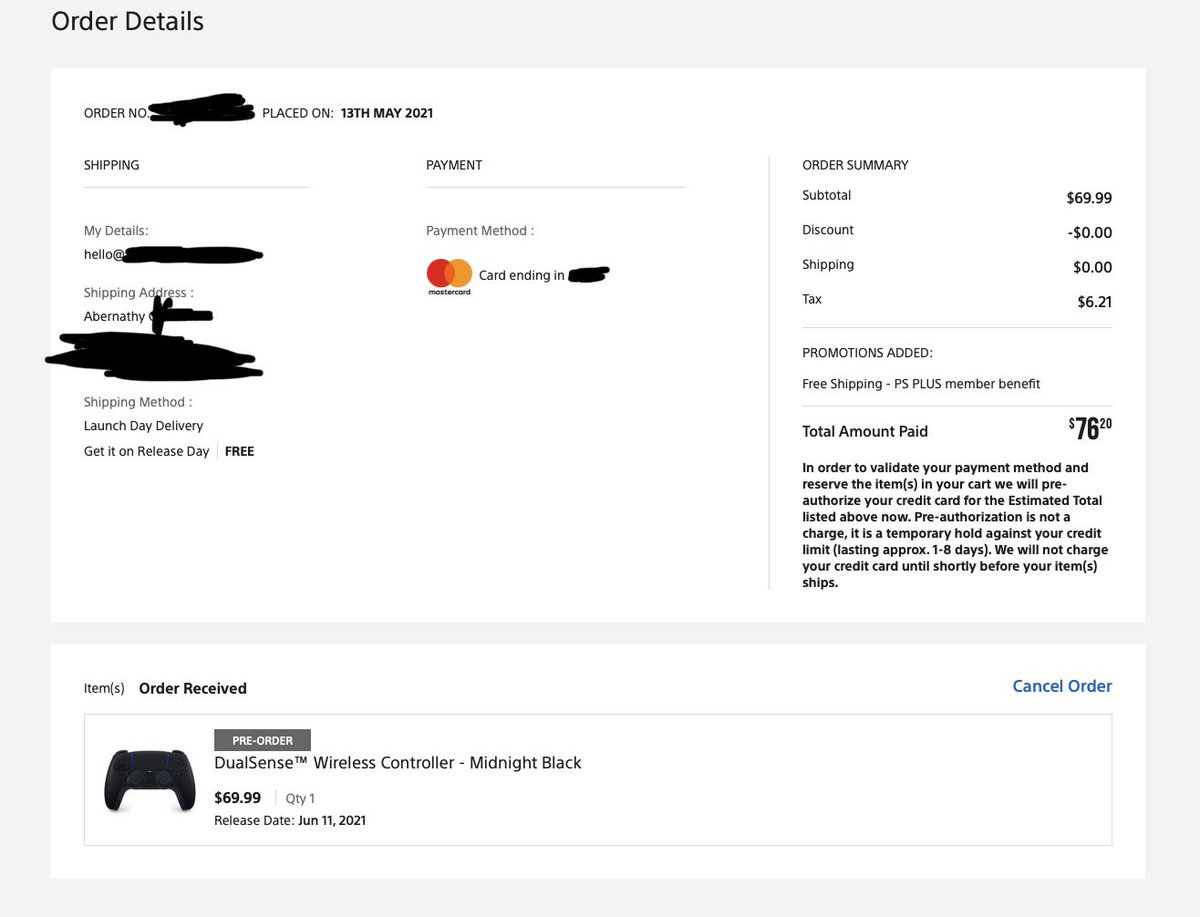Click the Discount label in order summary
1200x917 pixels.
[x=828, y=230]
